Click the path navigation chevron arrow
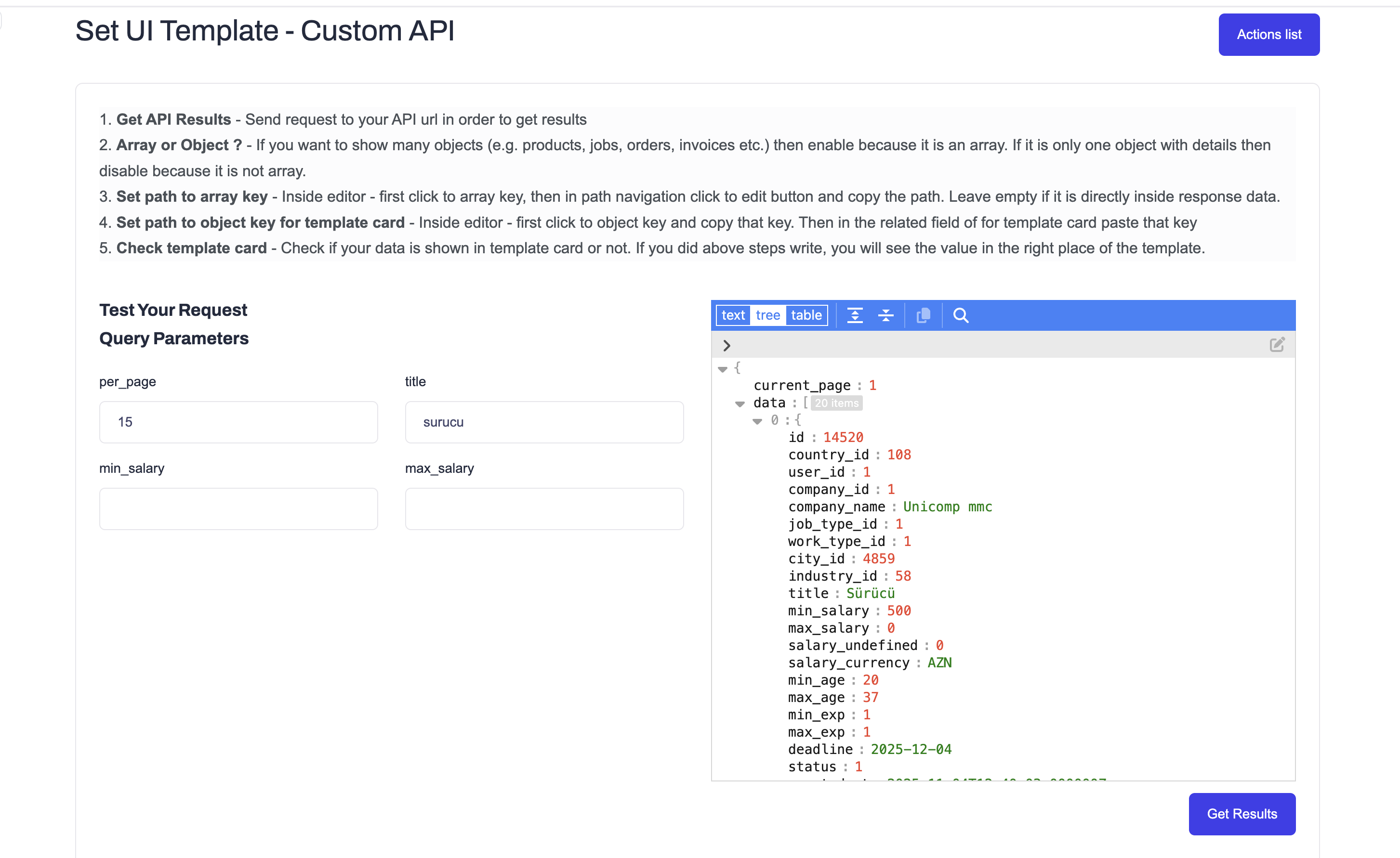This screenshot has height=858, width=1400. click(x=726, y=345)
